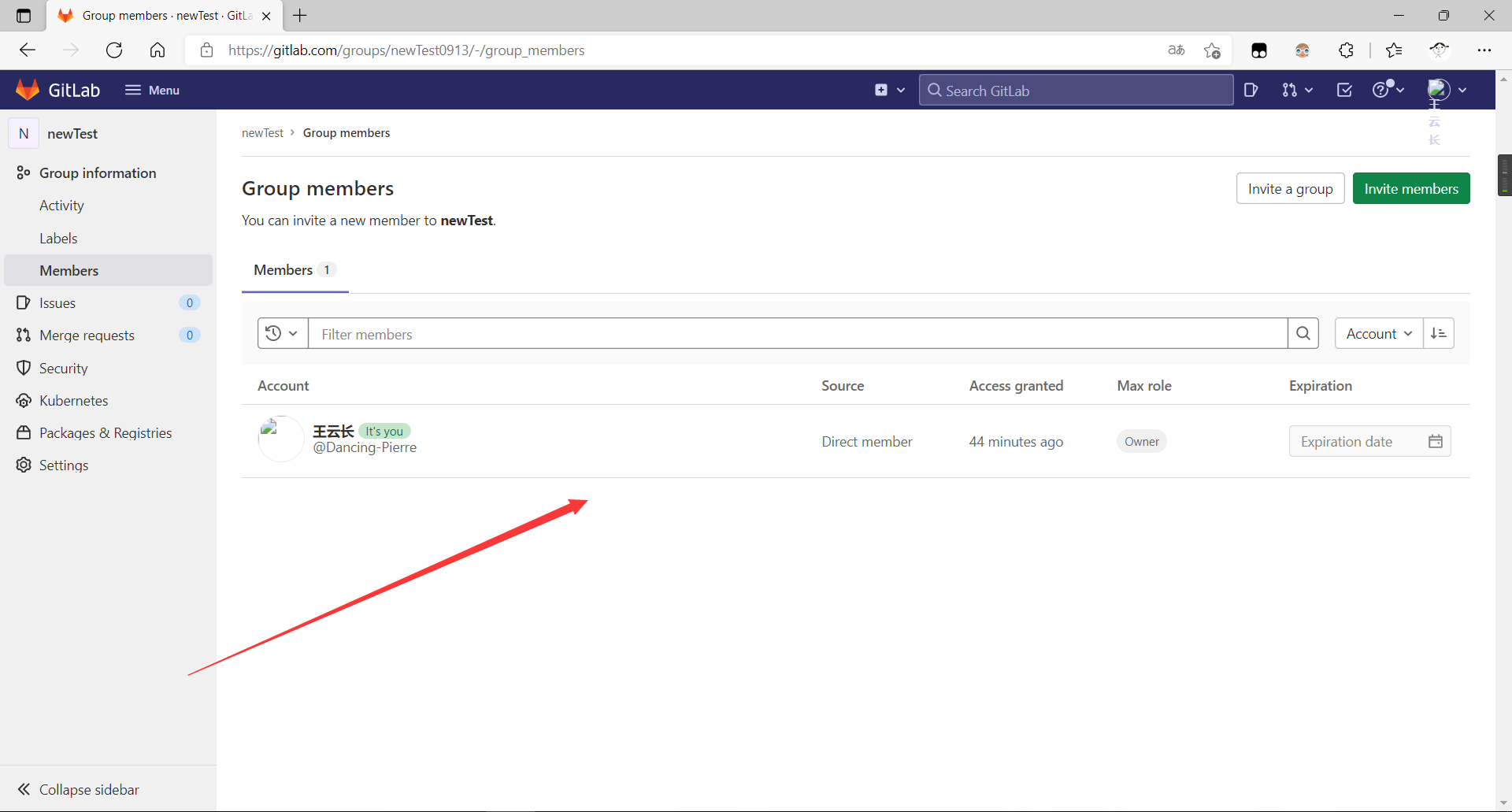1512x812 pixels.
Task: Go to Labels in sidebar
Action: (x=58, y=238)
